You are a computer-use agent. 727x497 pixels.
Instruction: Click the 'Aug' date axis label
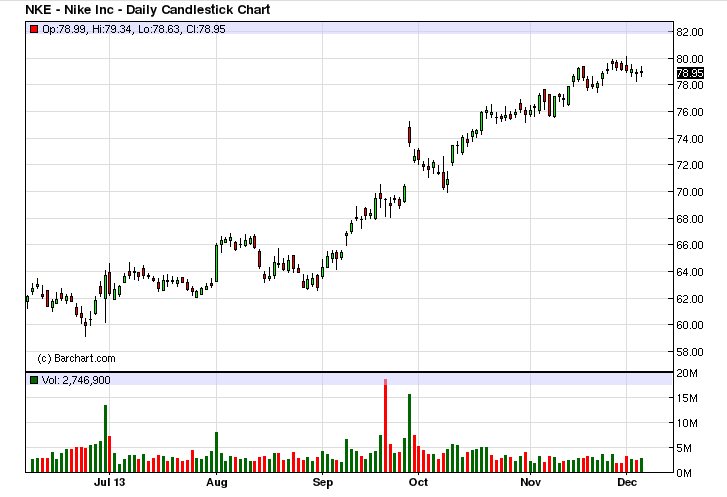point(217,482)
